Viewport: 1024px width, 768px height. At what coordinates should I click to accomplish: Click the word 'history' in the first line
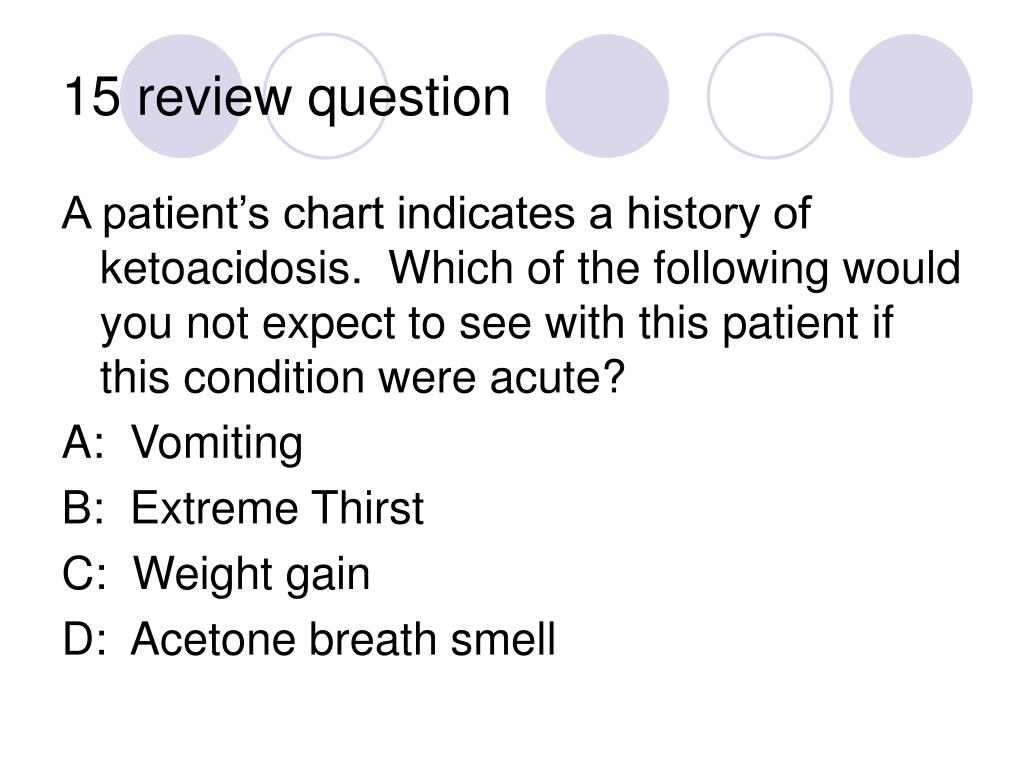tap(694, 216)
